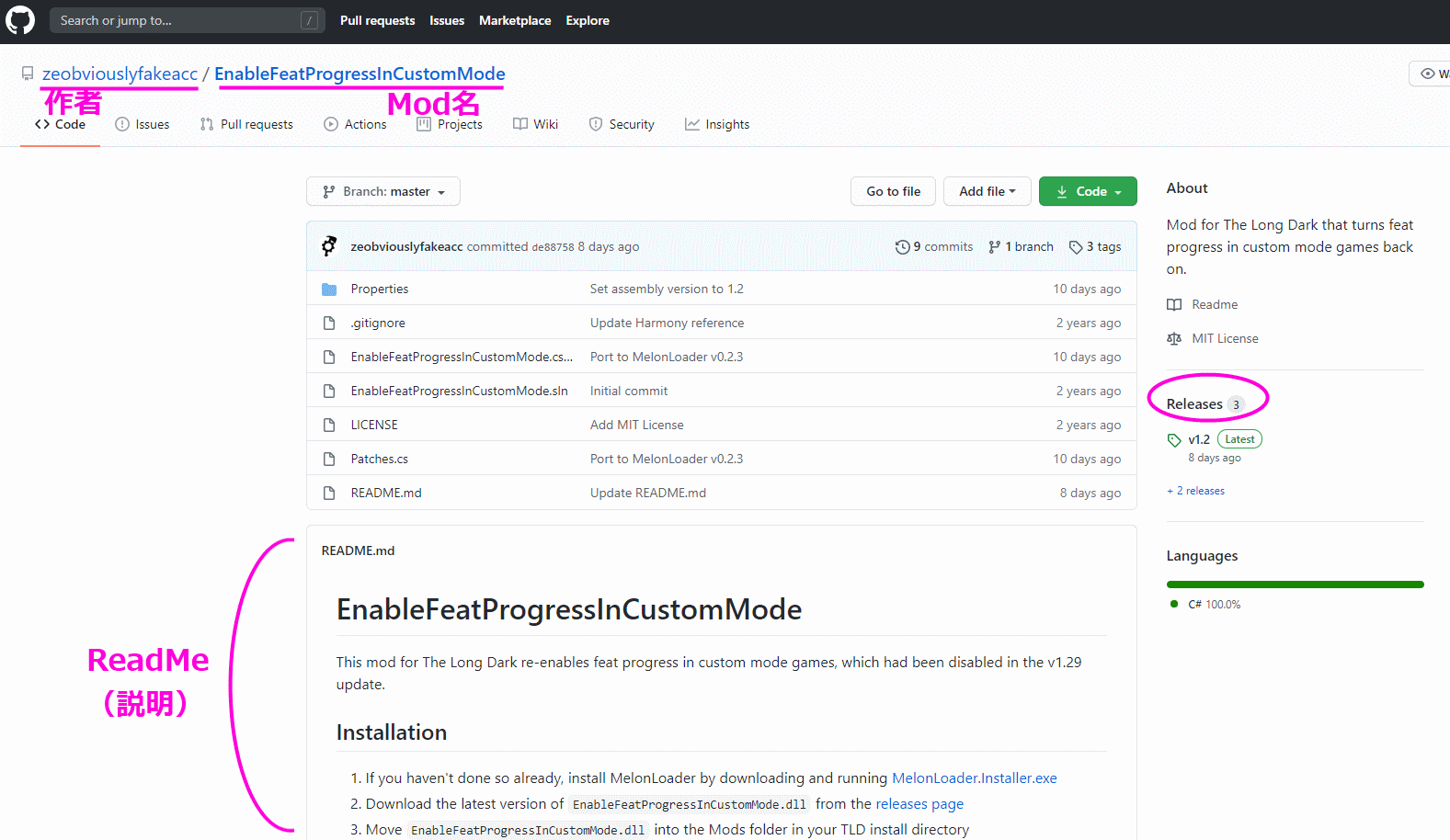
Task: Click the Go to file button
Action: pos(893,191)
